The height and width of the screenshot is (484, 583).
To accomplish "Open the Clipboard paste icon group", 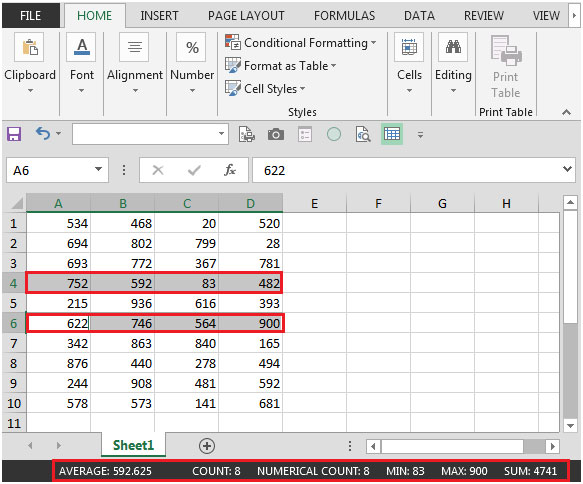I will point(29,47).
